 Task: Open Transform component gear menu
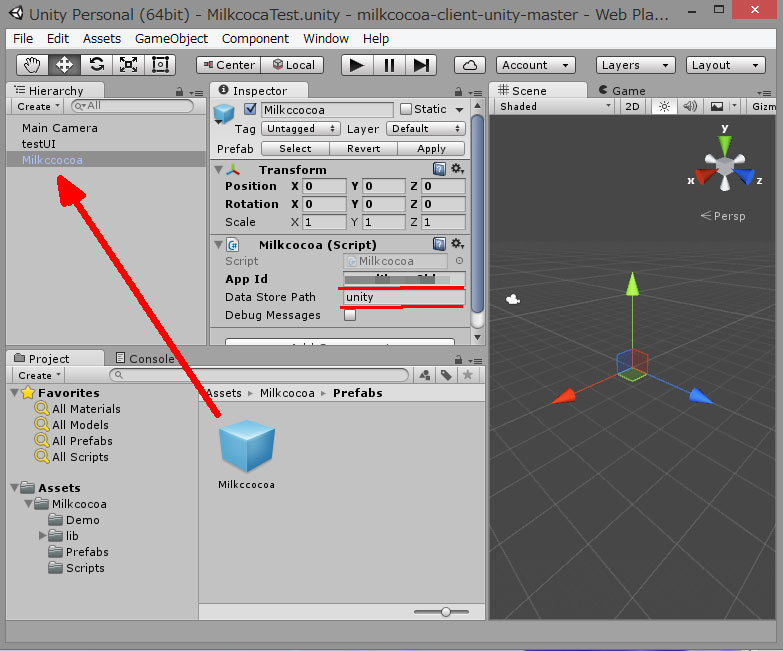click(457, 169)
